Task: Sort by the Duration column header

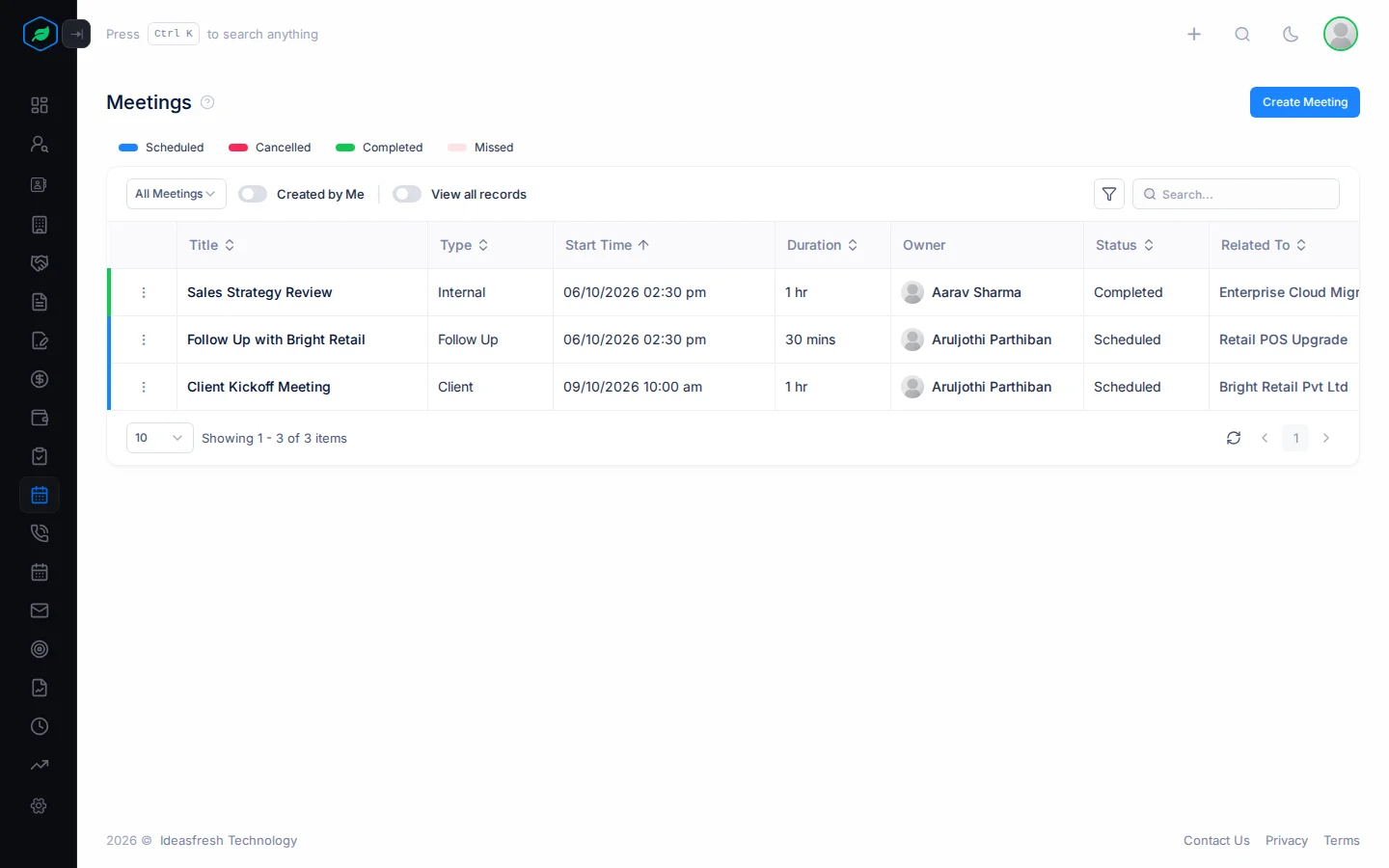Action: pyautogui.click(x=823, y=245)
